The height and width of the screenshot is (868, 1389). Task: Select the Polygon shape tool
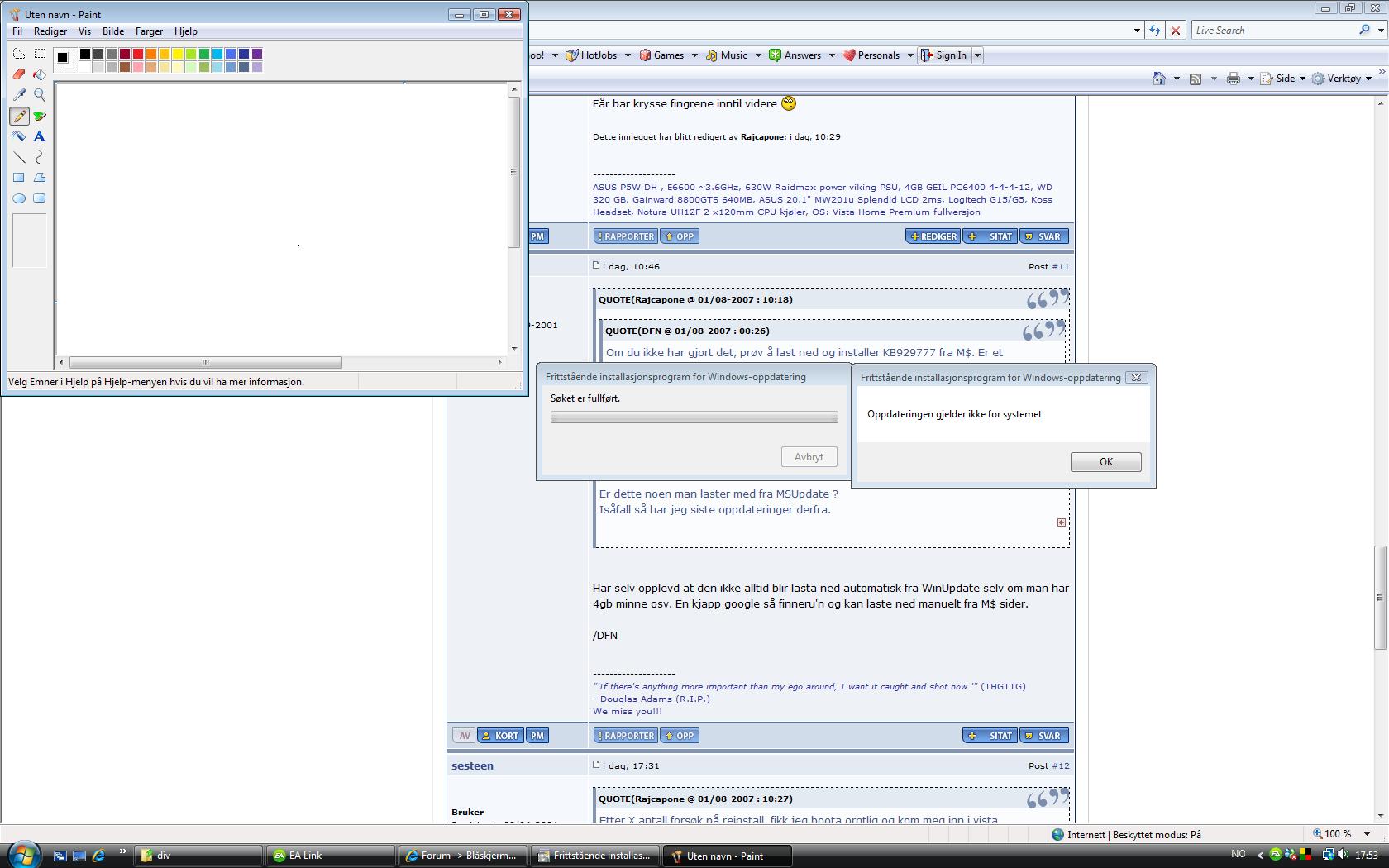pyautogui.click(x=40, y=178)
